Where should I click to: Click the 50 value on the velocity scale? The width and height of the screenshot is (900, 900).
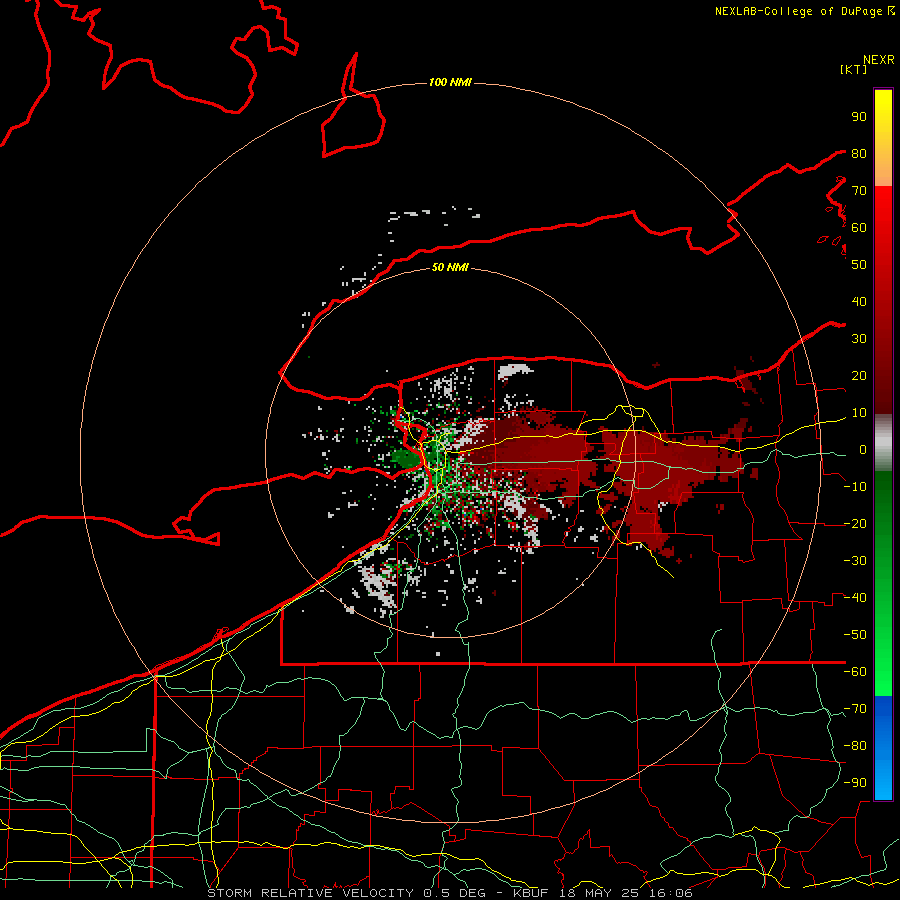point(859,265)
